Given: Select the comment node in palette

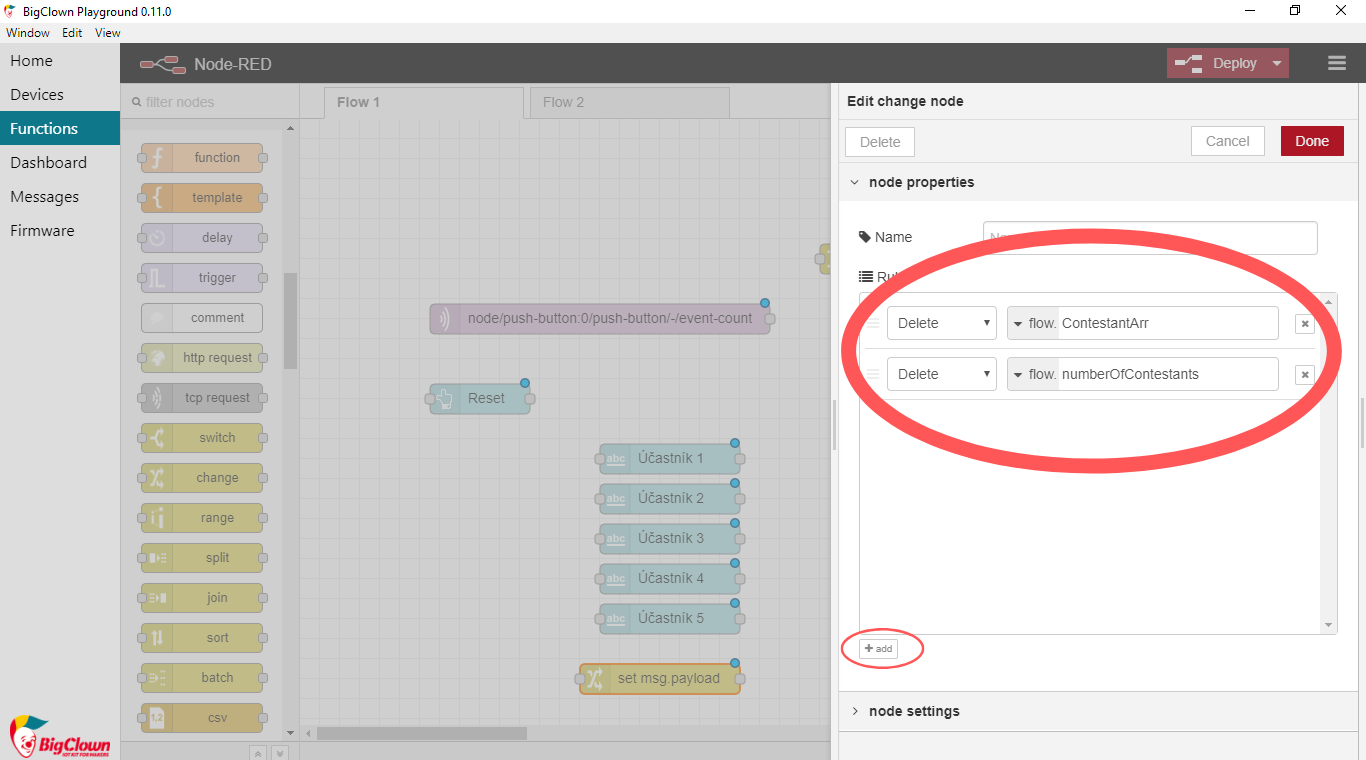Looking at the screenshot, I should 202,318.
